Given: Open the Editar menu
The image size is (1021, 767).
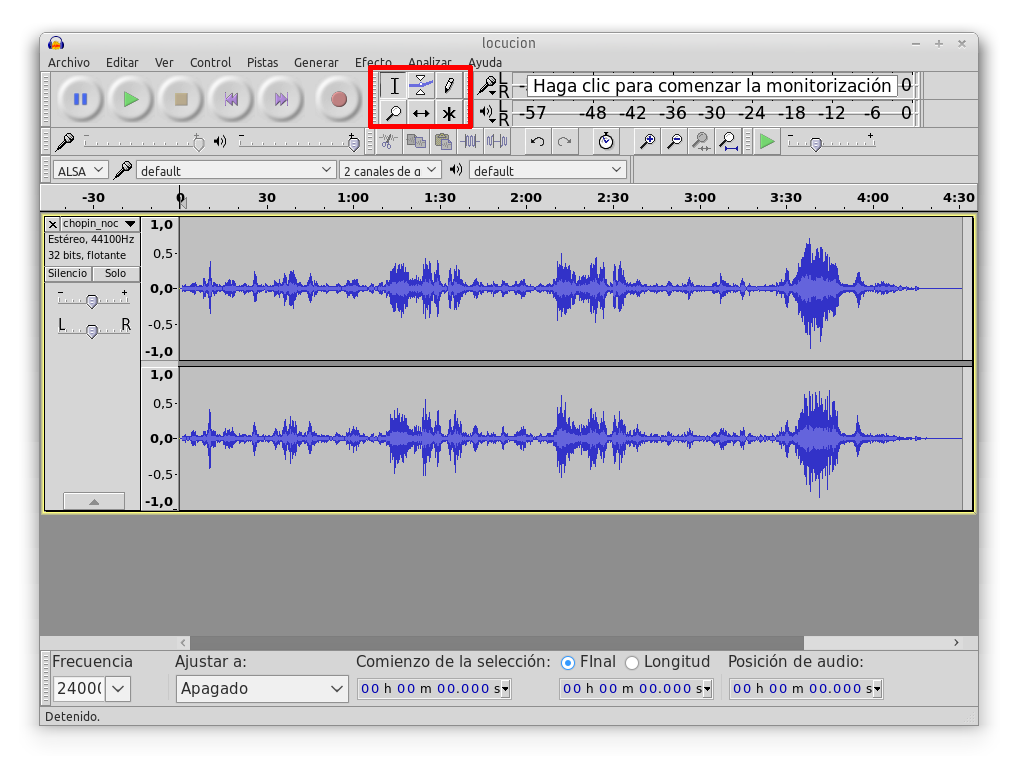Looking at the screenshot, I should [x=122, y=63].
